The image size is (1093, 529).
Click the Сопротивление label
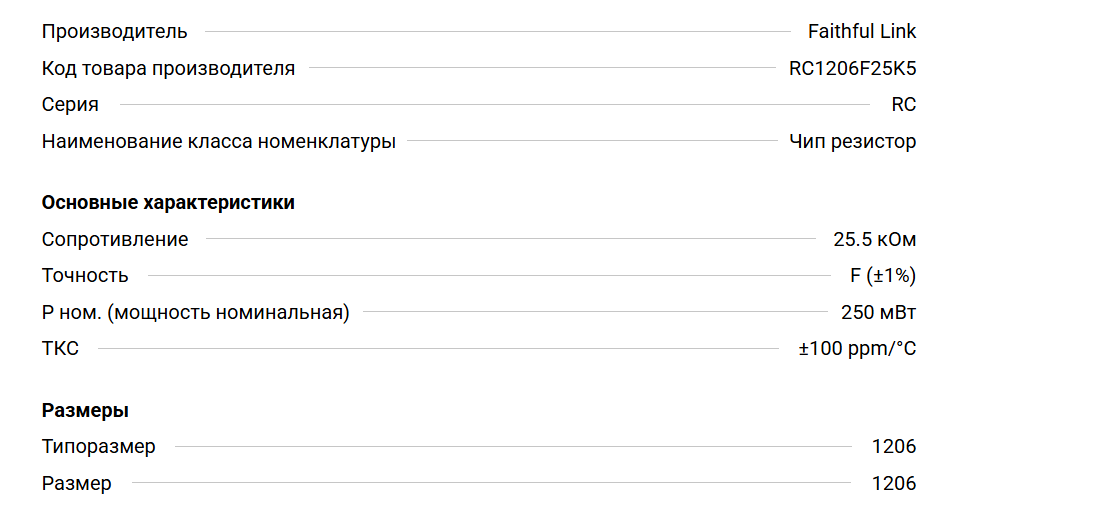(115, 240)
